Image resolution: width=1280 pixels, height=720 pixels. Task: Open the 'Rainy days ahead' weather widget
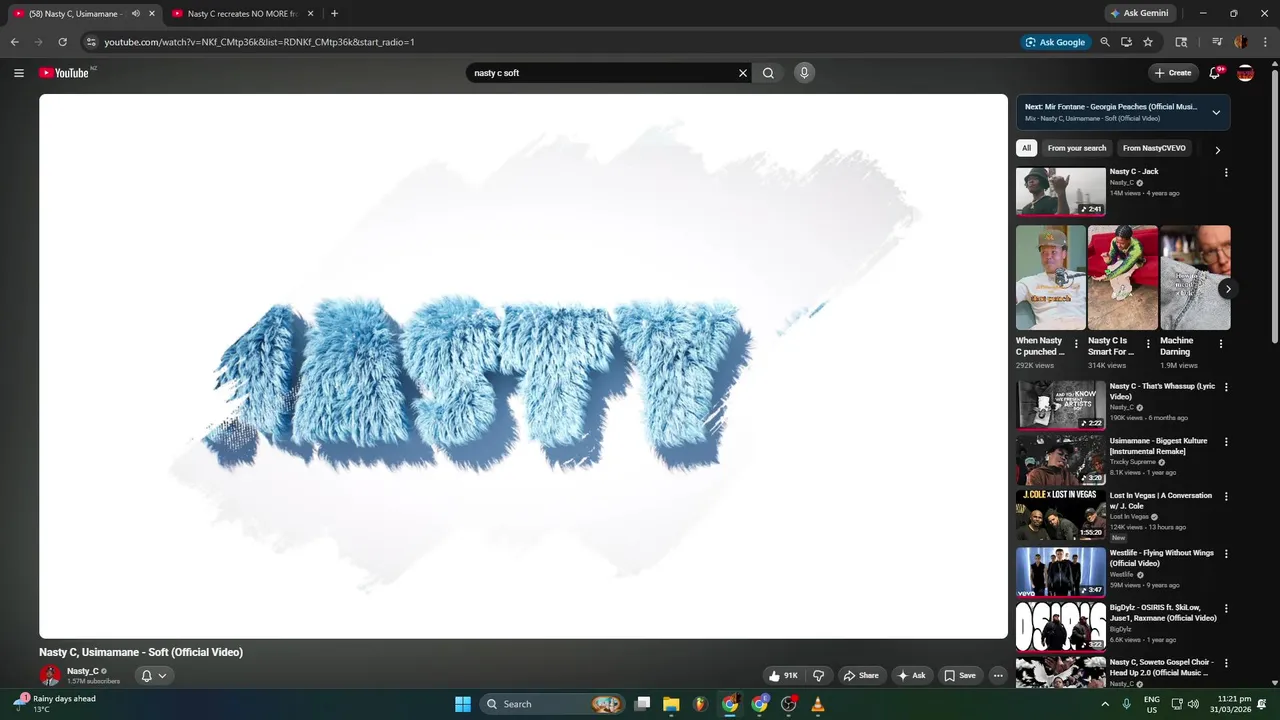(55, 704)
